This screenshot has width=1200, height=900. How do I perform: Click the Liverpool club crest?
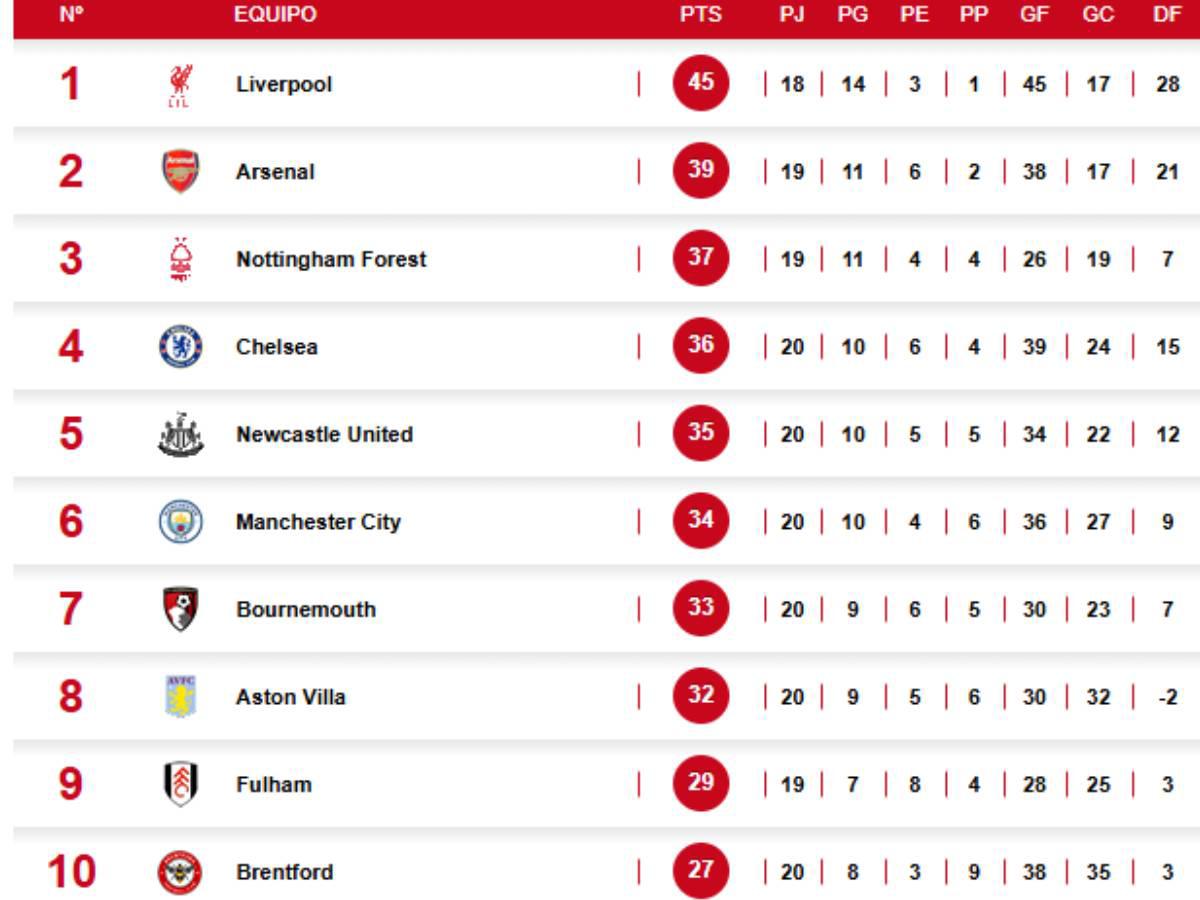(181, 85)
